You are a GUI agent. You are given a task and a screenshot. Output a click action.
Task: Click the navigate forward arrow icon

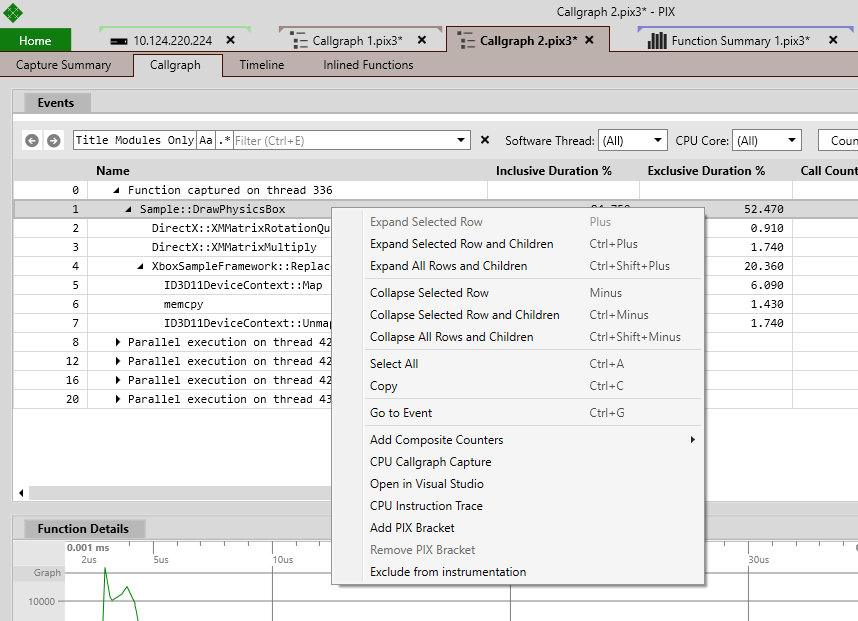pos(54,141)
